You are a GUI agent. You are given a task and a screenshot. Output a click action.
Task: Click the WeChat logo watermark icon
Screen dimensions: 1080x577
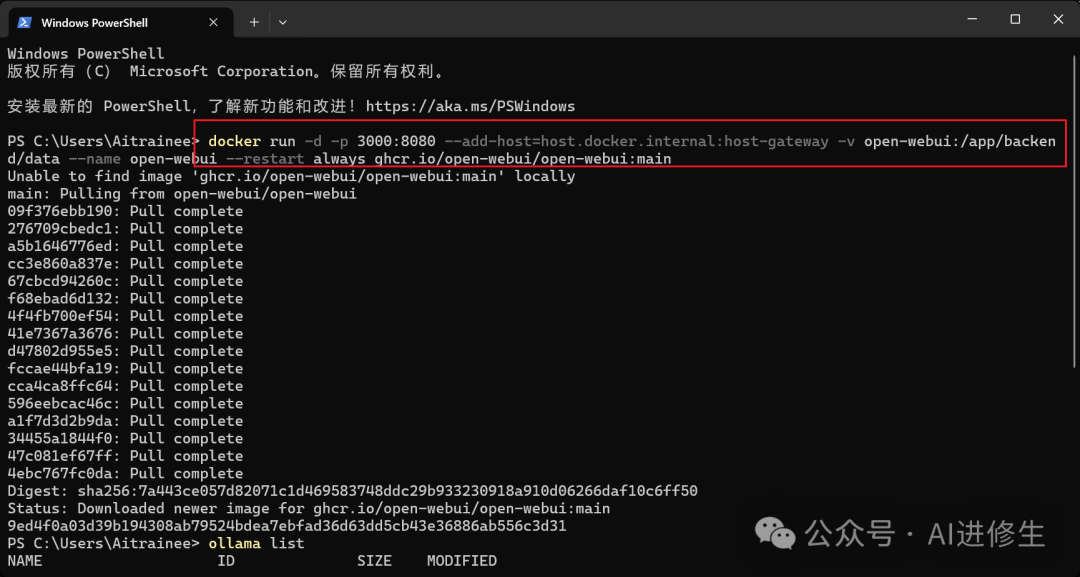(776, 534)
